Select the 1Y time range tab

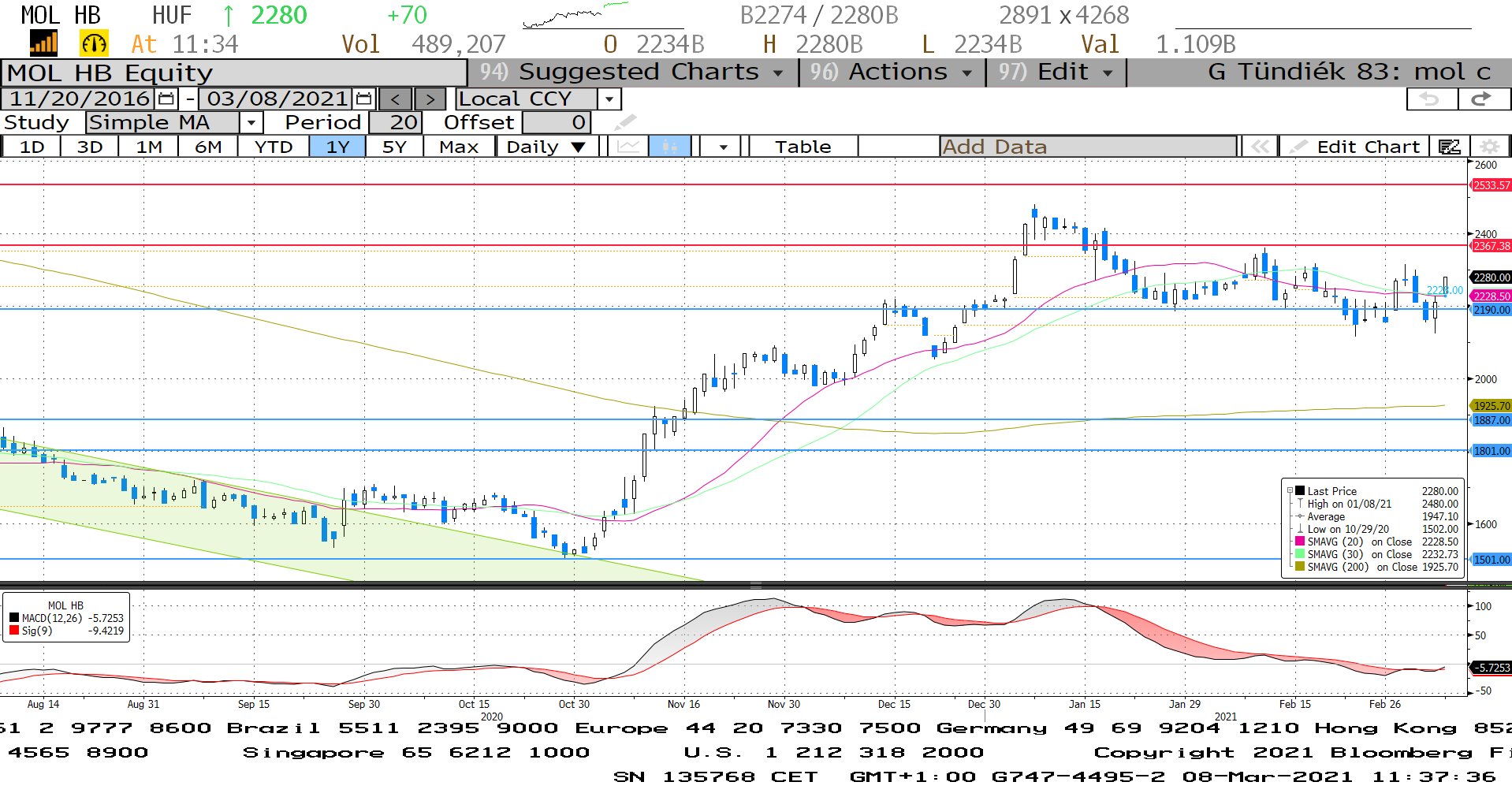[337, 147]
